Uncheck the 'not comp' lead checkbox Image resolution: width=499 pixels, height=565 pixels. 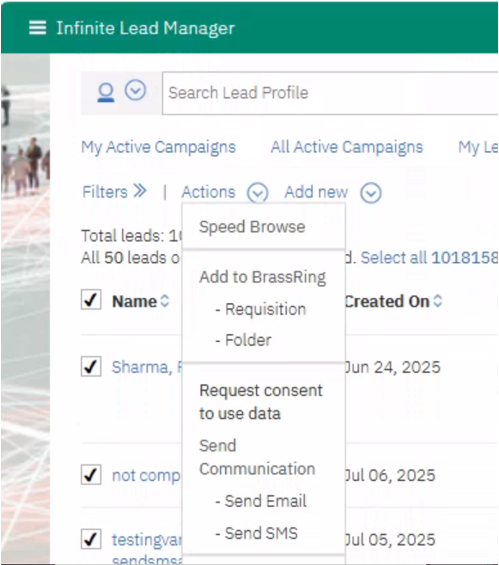91,474
